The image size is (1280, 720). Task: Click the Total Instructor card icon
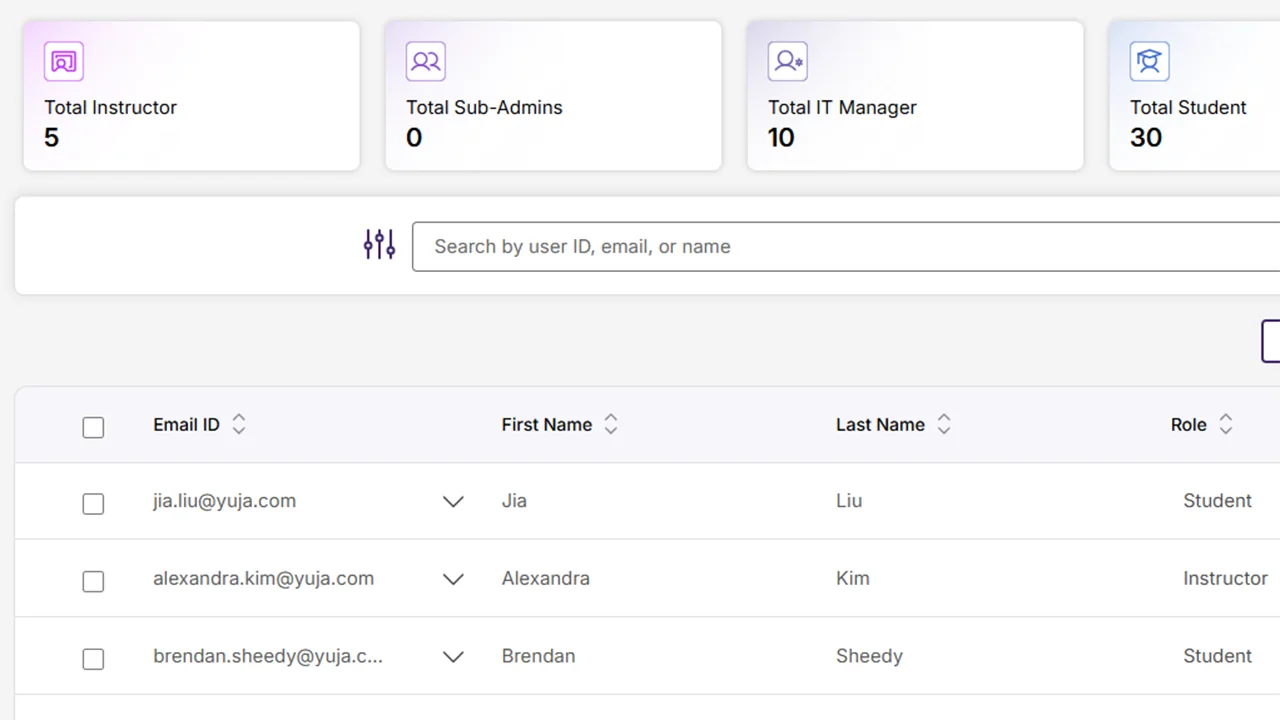click(x=64, y=62)
